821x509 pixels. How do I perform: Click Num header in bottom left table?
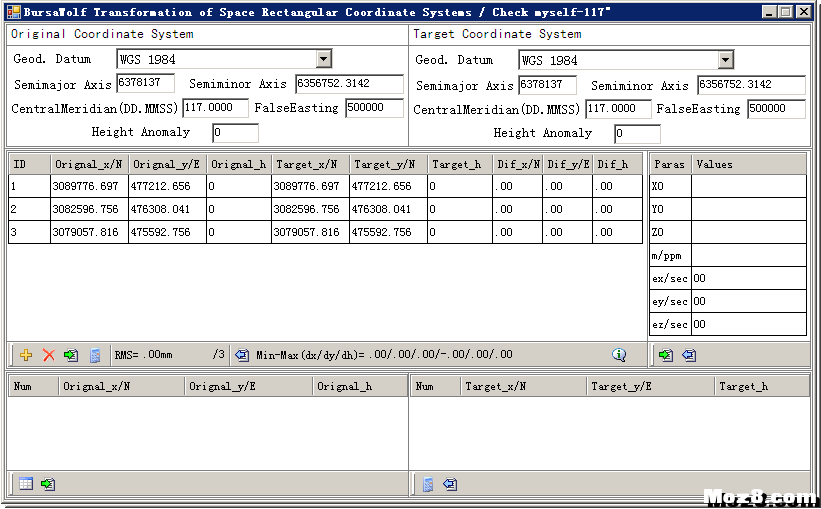click(x=34, y=386)
